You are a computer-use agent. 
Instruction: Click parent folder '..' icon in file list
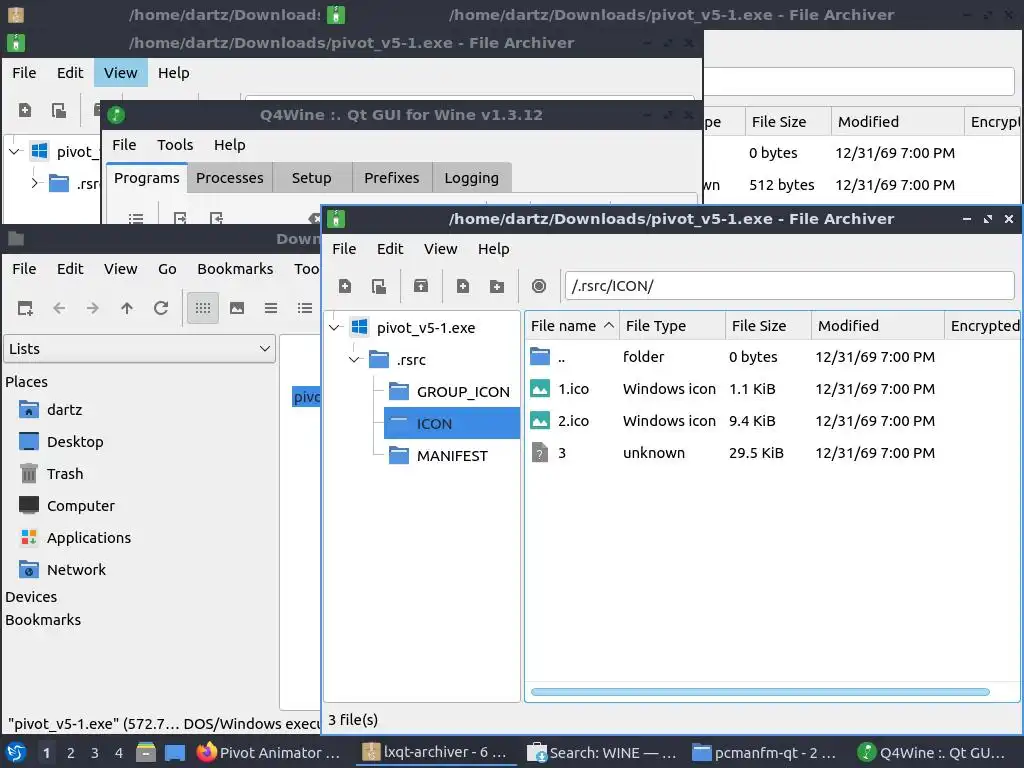coord(540,357)
